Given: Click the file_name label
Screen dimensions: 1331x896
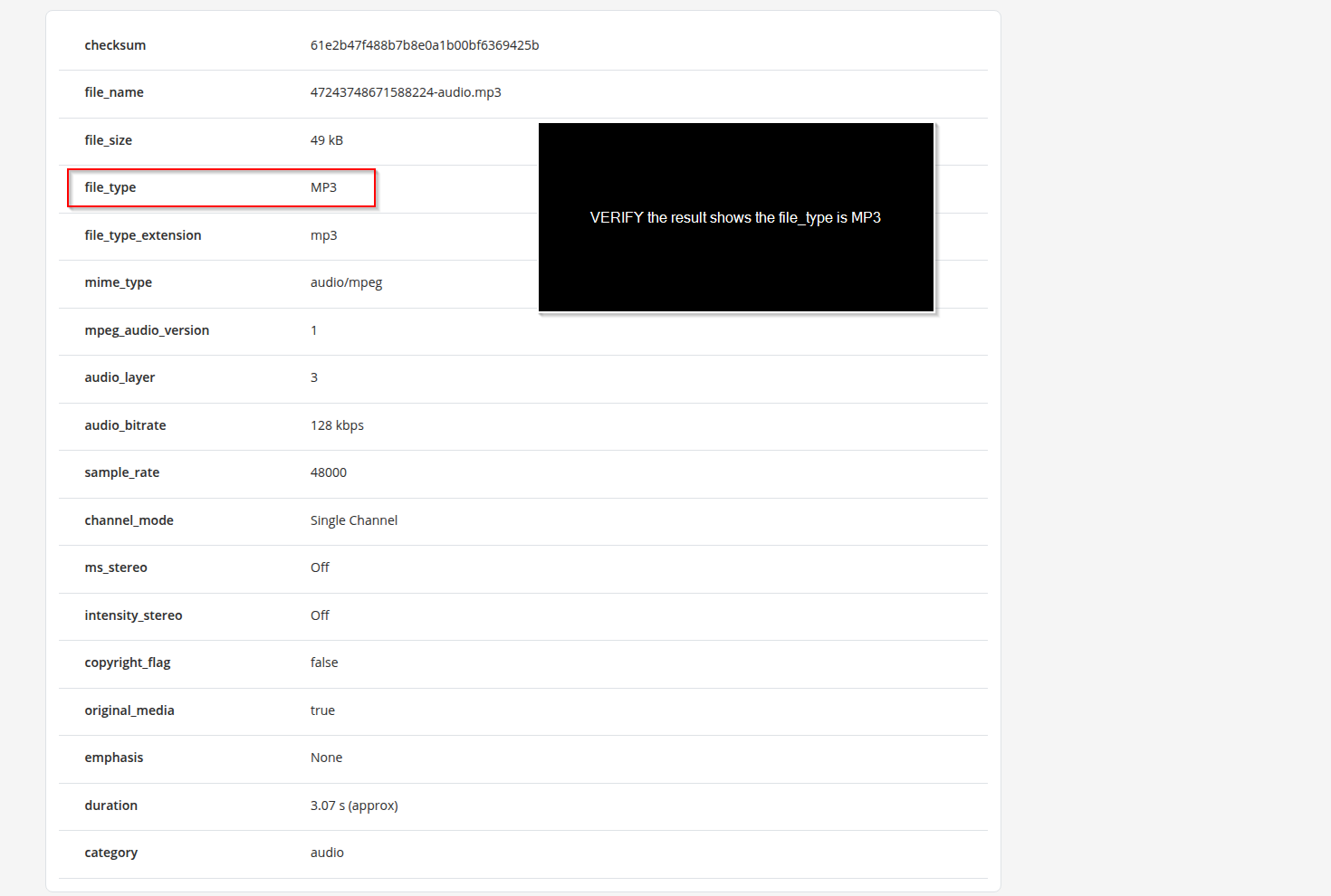Looking at the screenshot, I should pyautogui.click(x=114, y=92).
